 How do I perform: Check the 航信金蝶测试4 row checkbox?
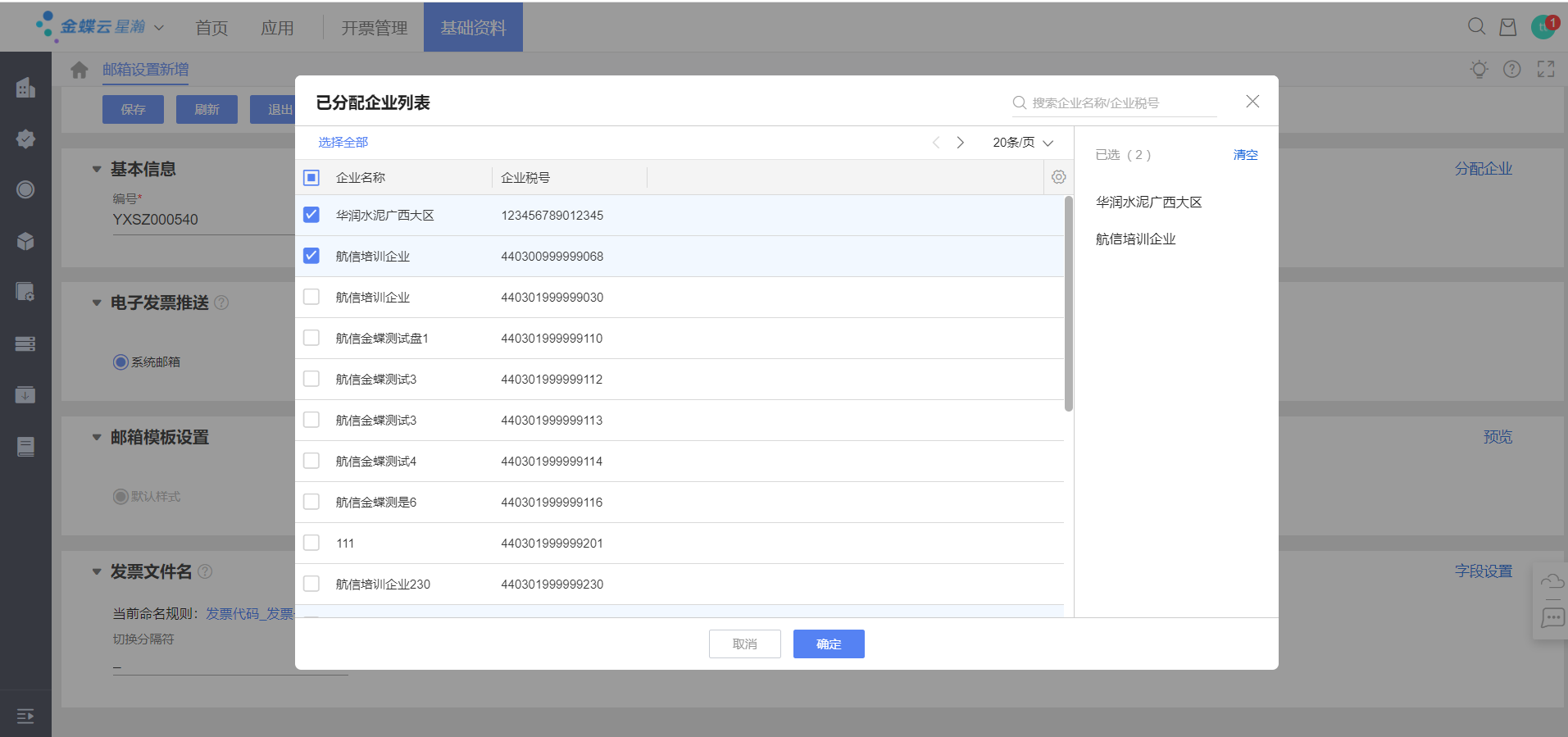311,461
